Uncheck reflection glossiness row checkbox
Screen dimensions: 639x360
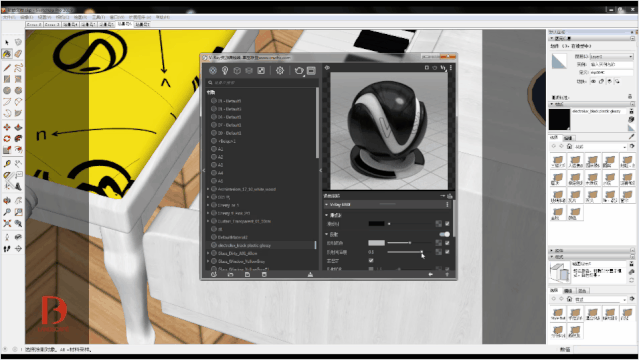click(447, 252)
